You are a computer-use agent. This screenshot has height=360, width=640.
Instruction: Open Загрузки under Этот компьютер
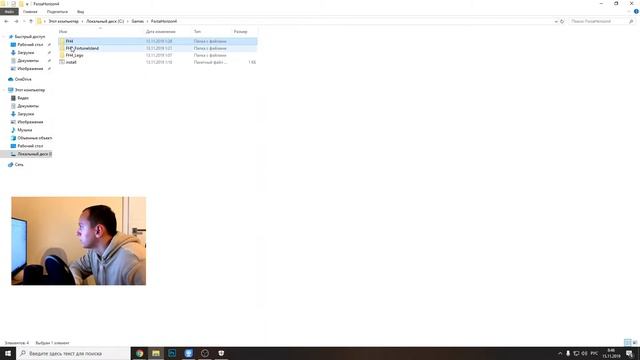click(26, 114)
